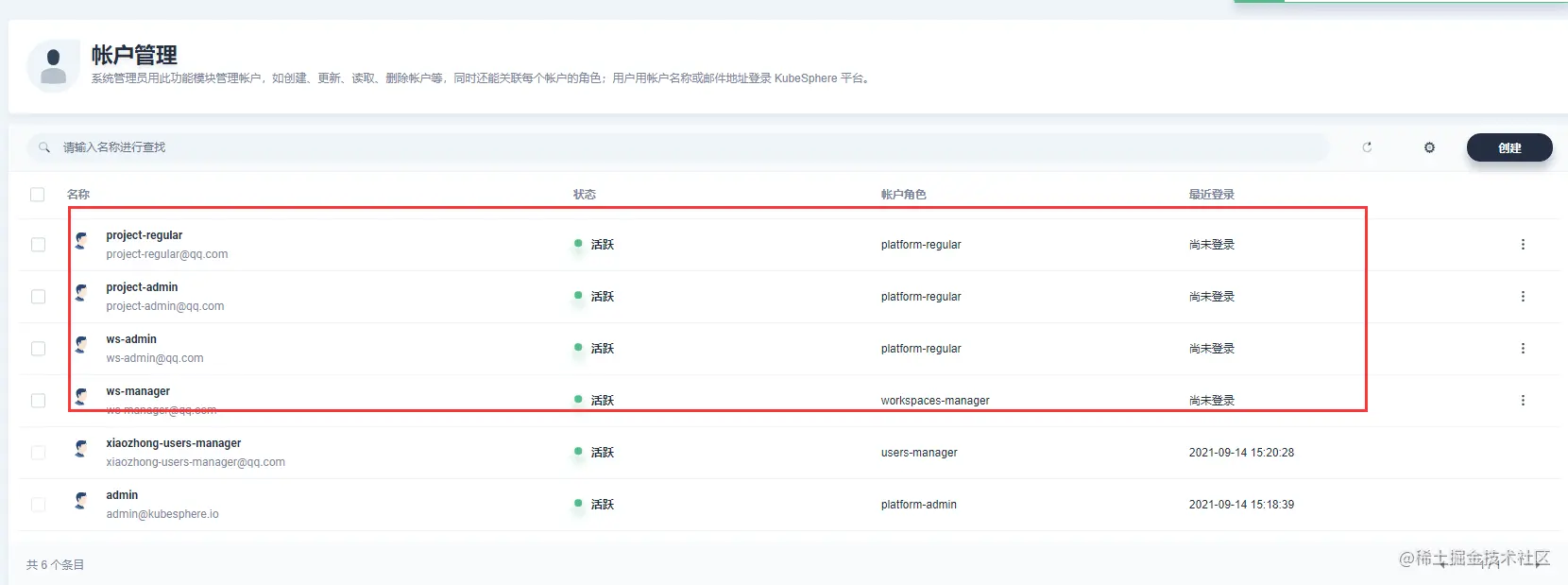Image resolution: width=1568 pixels, height=585 pixels.
Task: Click the 最近登录 column header
Action: (x=1212, y=195)
